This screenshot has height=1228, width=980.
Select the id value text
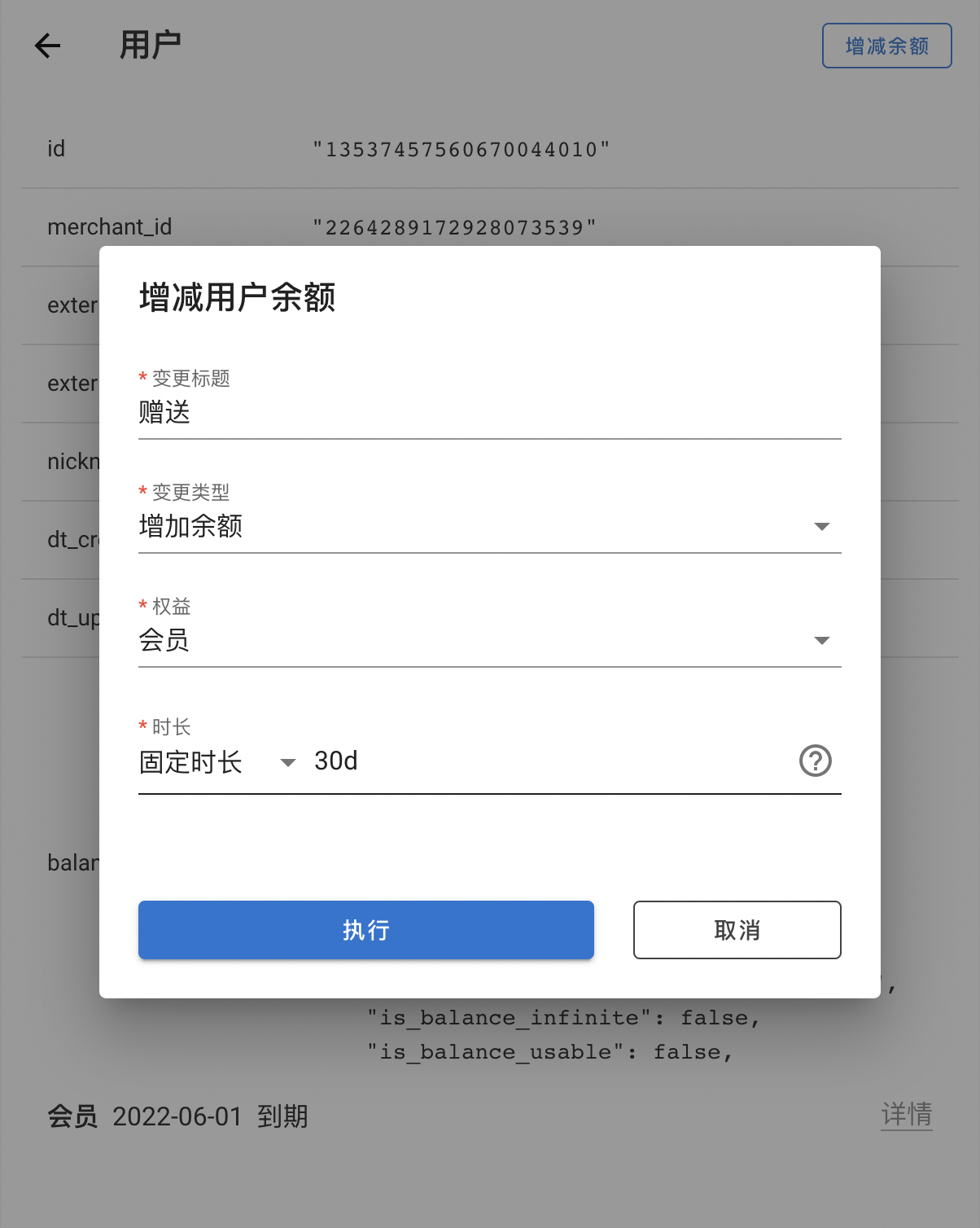(462, 150)
